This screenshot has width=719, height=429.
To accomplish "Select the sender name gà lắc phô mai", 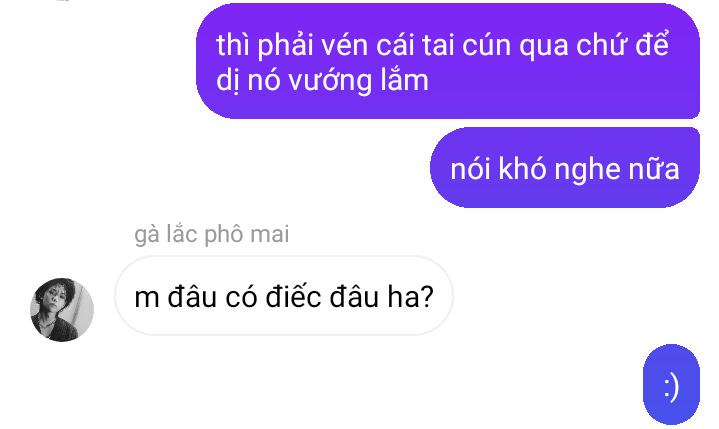I will 211,235.
